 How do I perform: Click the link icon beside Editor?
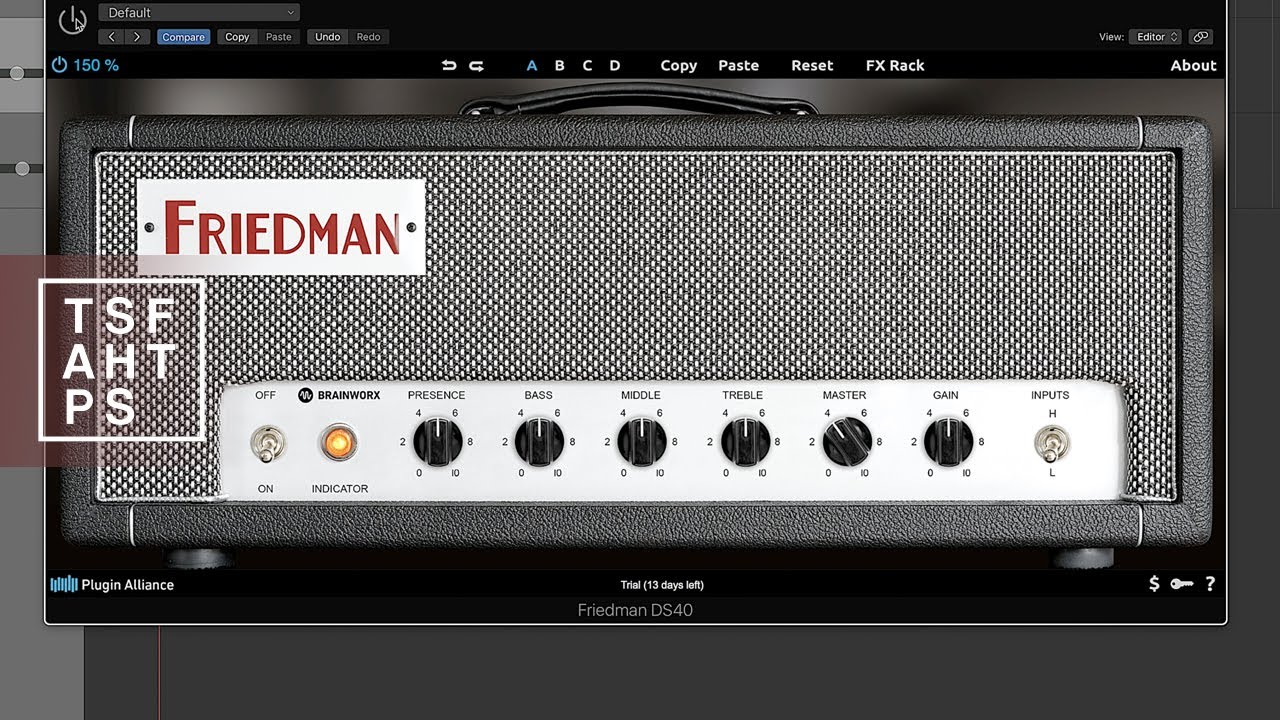[1201, 37]
